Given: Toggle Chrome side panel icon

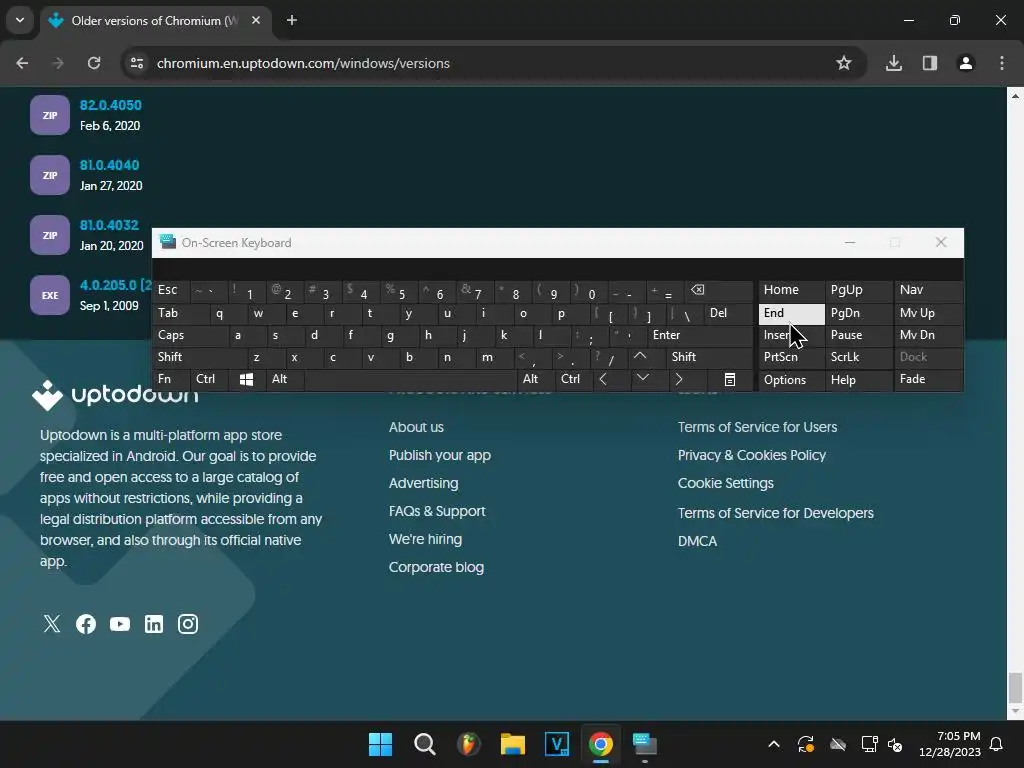Looking at the screenshot, I should pos(930,63).
